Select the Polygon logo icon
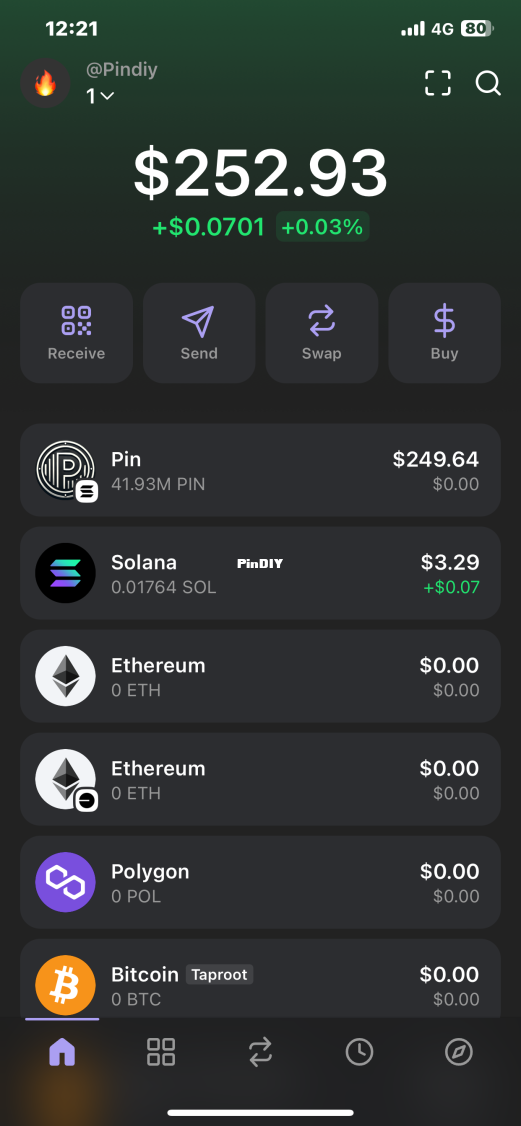521x1126 pixels. click(65, 882)
